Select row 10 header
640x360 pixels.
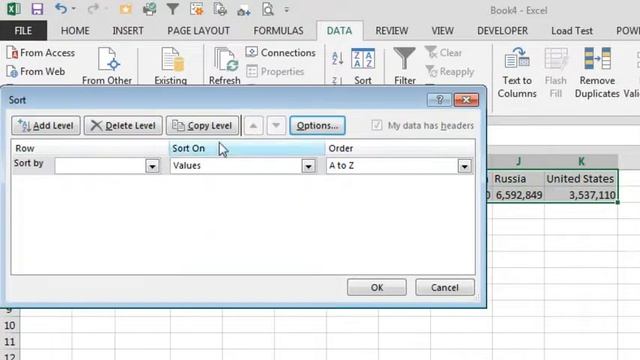10,325
